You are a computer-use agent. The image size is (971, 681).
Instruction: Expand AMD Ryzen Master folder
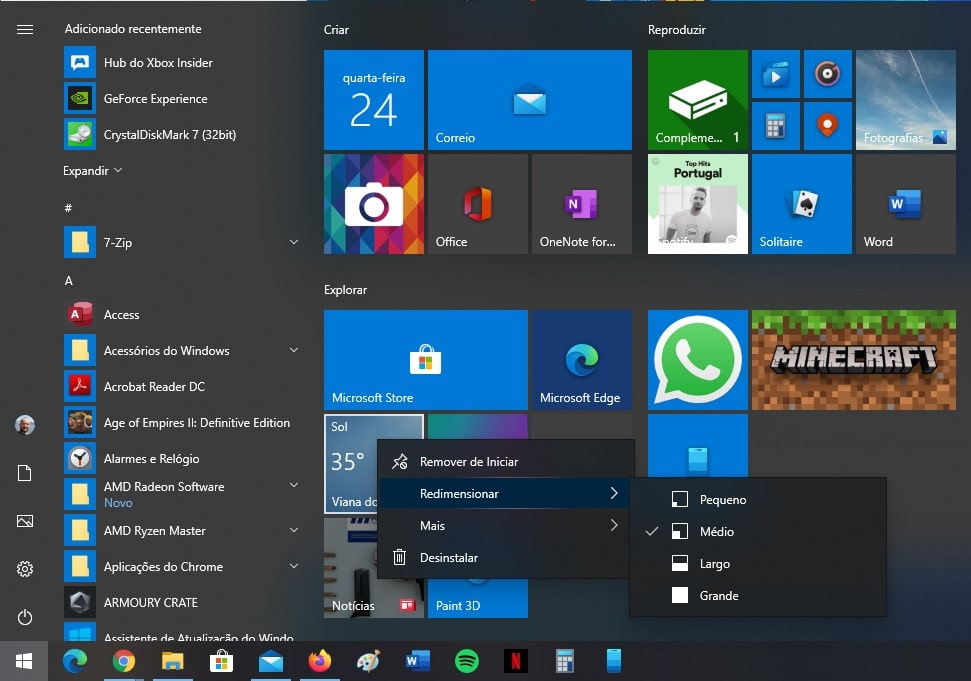294,530
